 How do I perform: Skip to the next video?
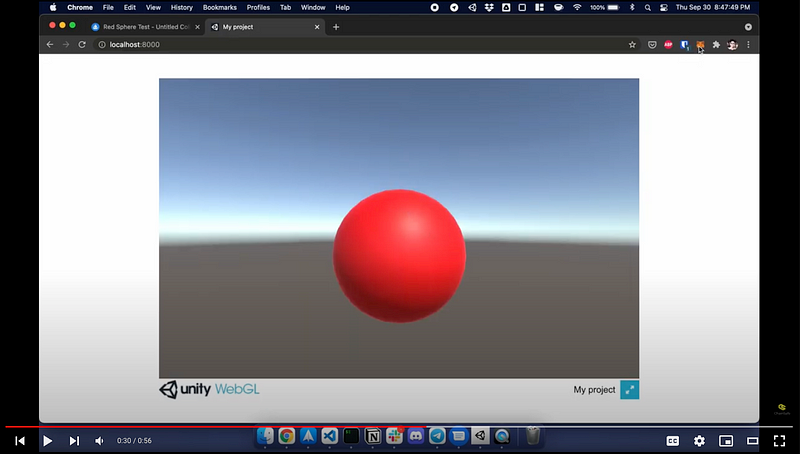tap(74, 440)
